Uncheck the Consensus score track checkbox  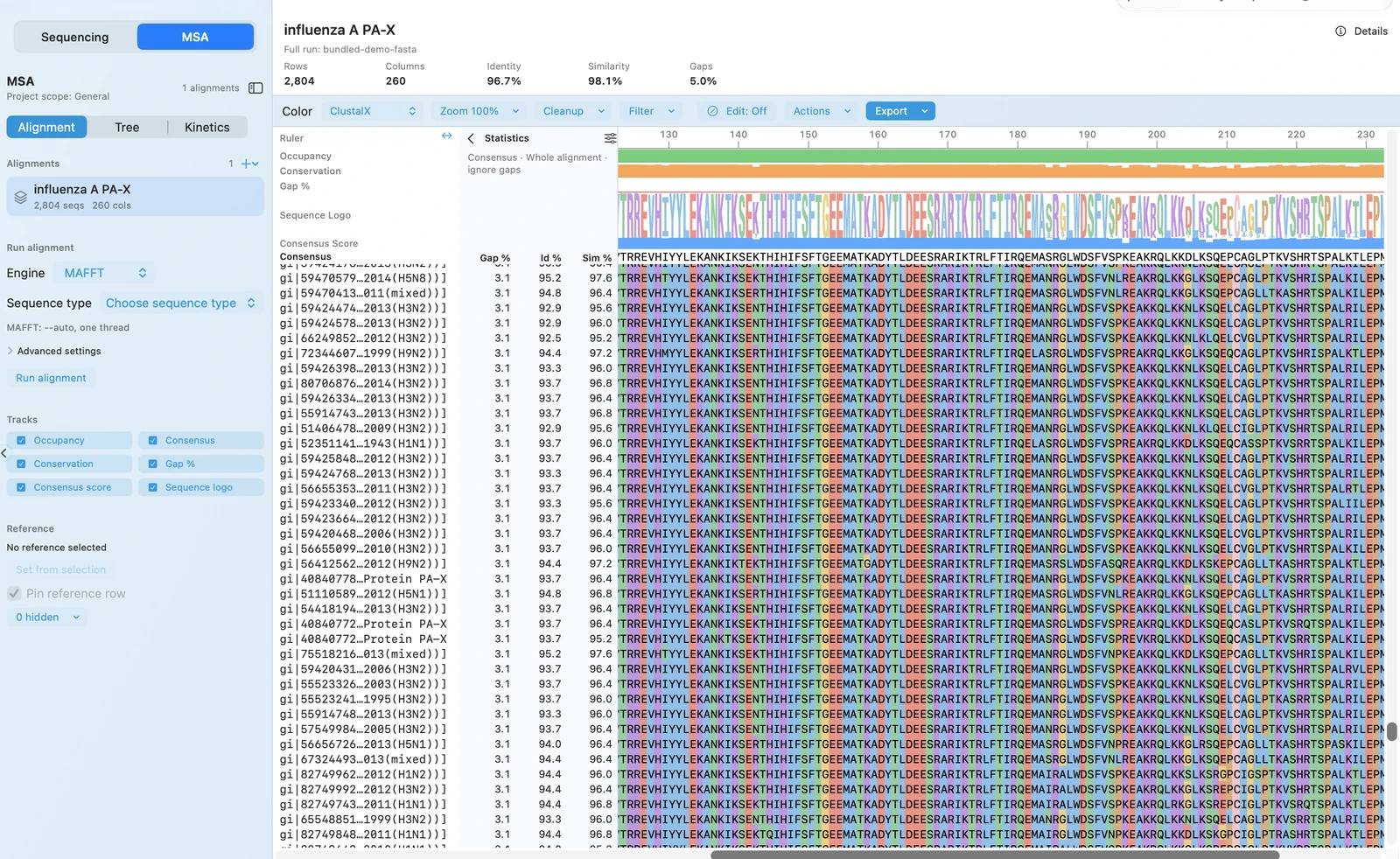[21, 488]
